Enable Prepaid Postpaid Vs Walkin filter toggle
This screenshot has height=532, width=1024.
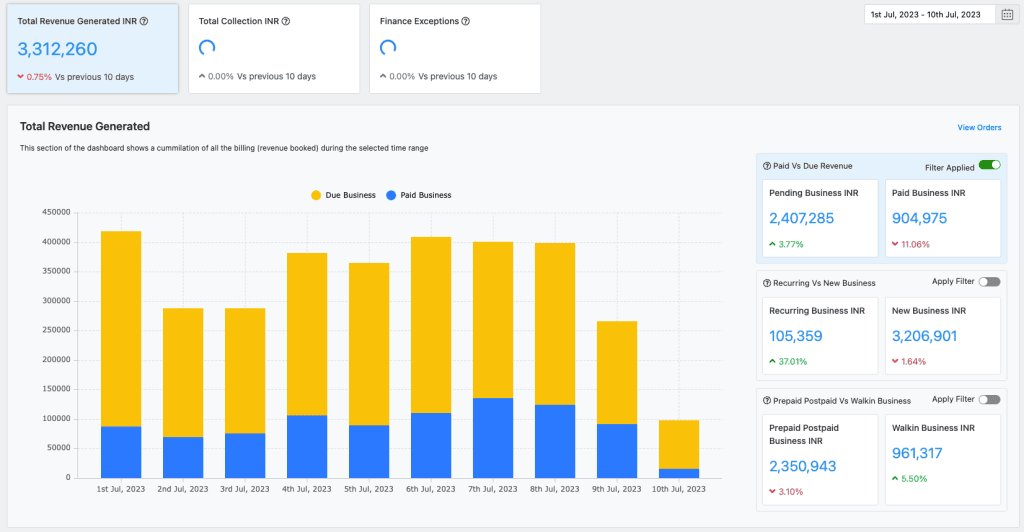989,399
